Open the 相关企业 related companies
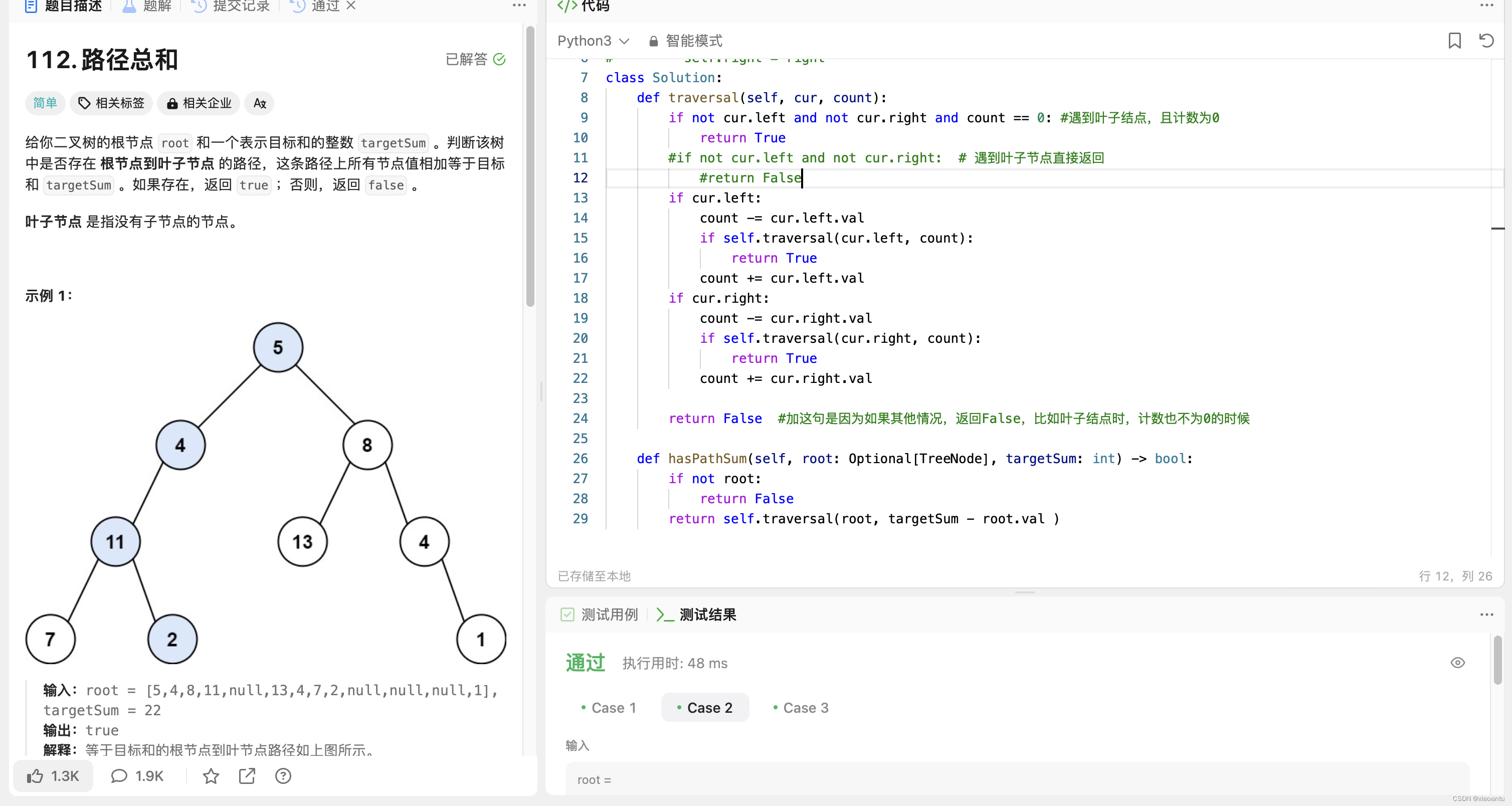 [199, 103]
